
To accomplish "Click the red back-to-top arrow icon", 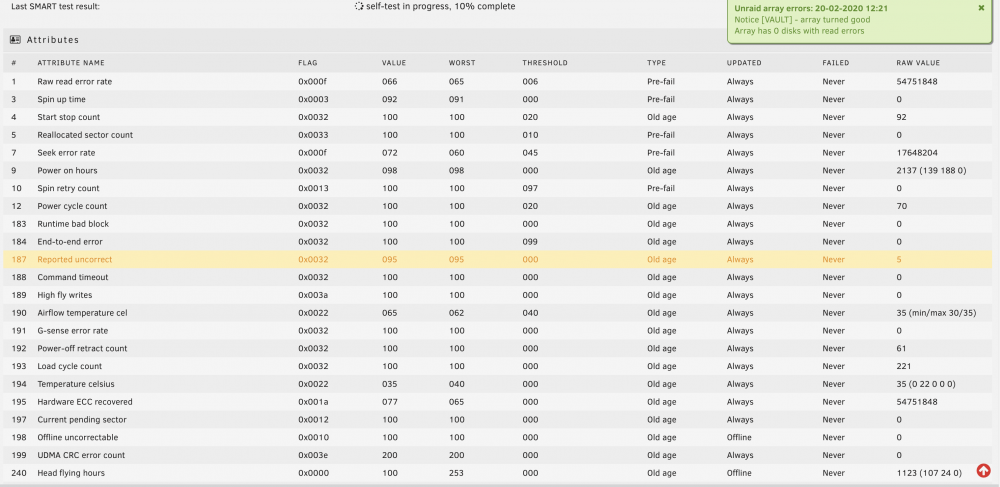I will [983, 470].
